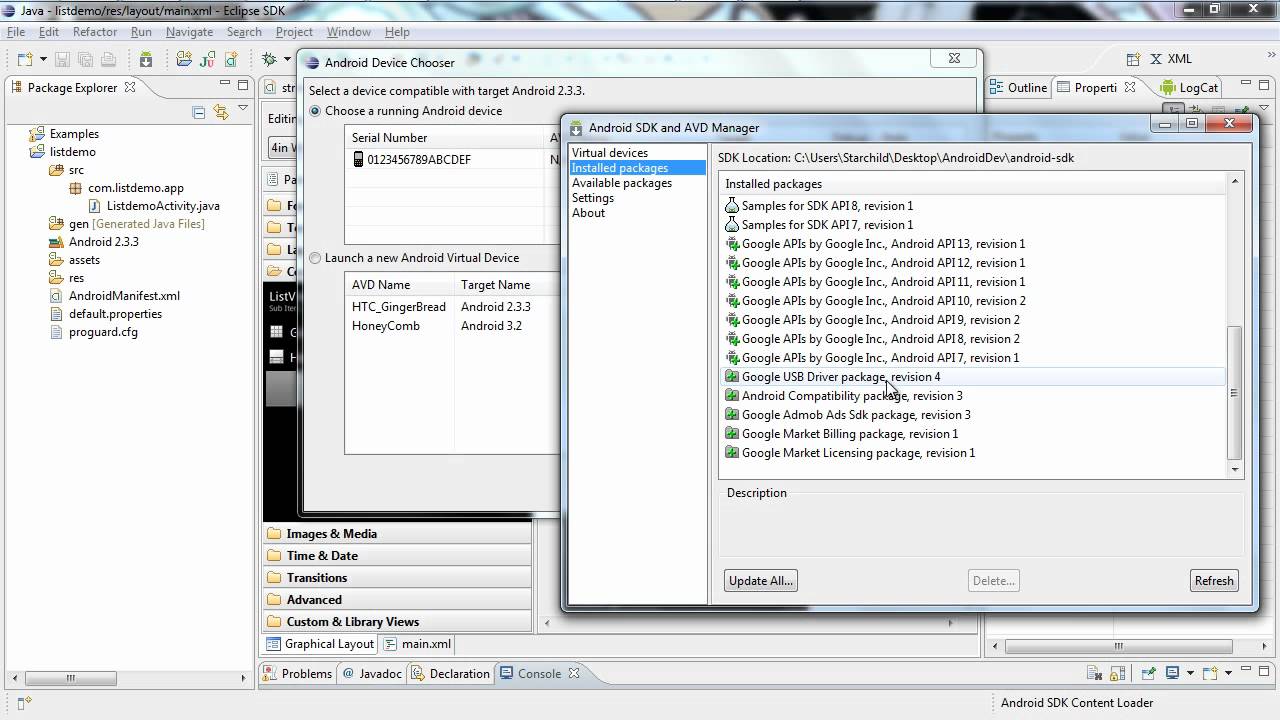
Task: Open ListdemoActivity.java in Package Explorer
Action: click(x=154, y=206)
